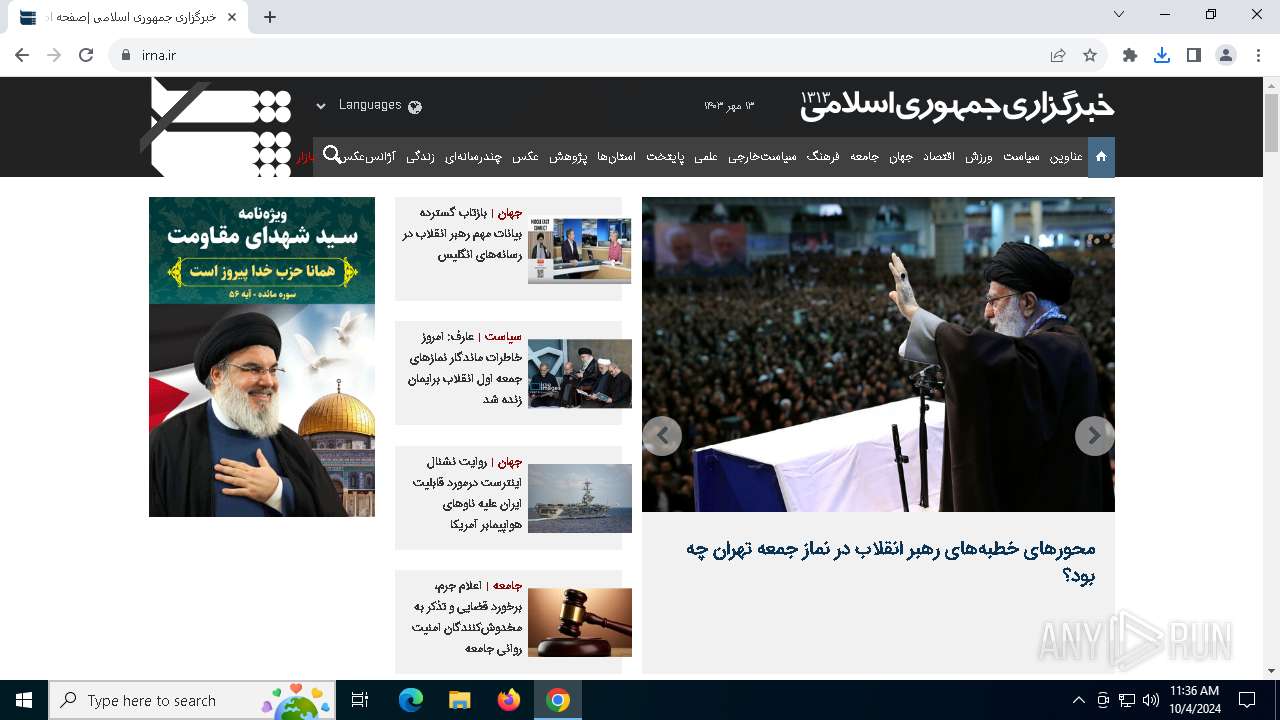Image resolution: width=1280 pixels, height=720 pixels.
Task: Open a new browser tab
Action: pos(270,17)
